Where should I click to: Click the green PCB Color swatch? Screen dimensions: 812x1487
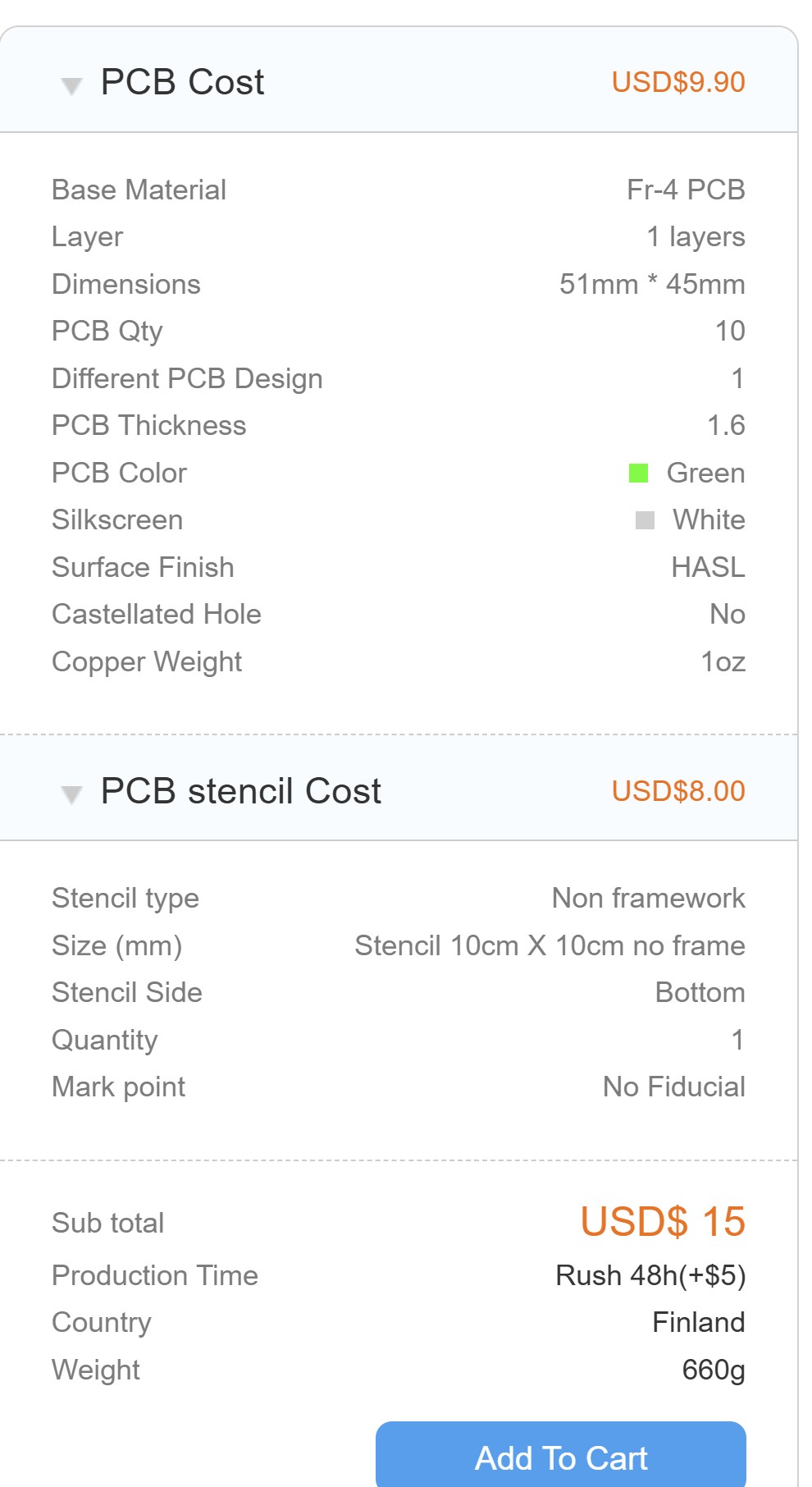638,474
